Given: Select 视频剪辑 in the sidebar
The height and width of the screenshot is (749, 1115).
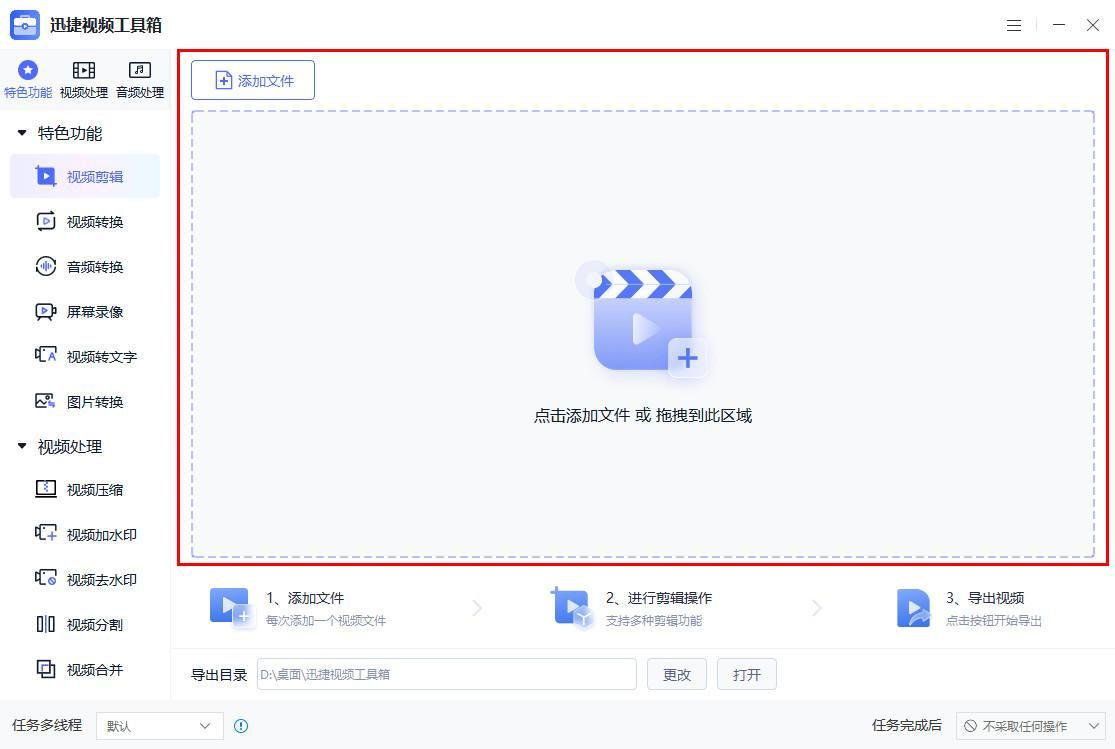Looking at the screenshot, I should point(85,176).
